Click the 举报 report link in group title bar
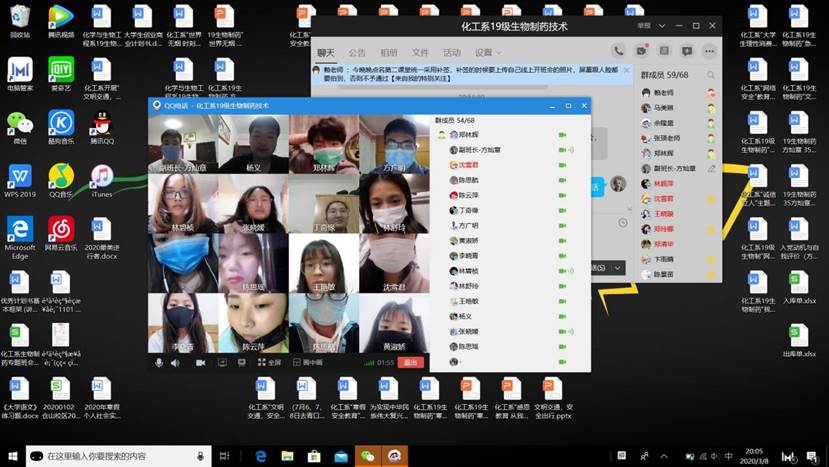829x467 pixels. tap(643, 25)
